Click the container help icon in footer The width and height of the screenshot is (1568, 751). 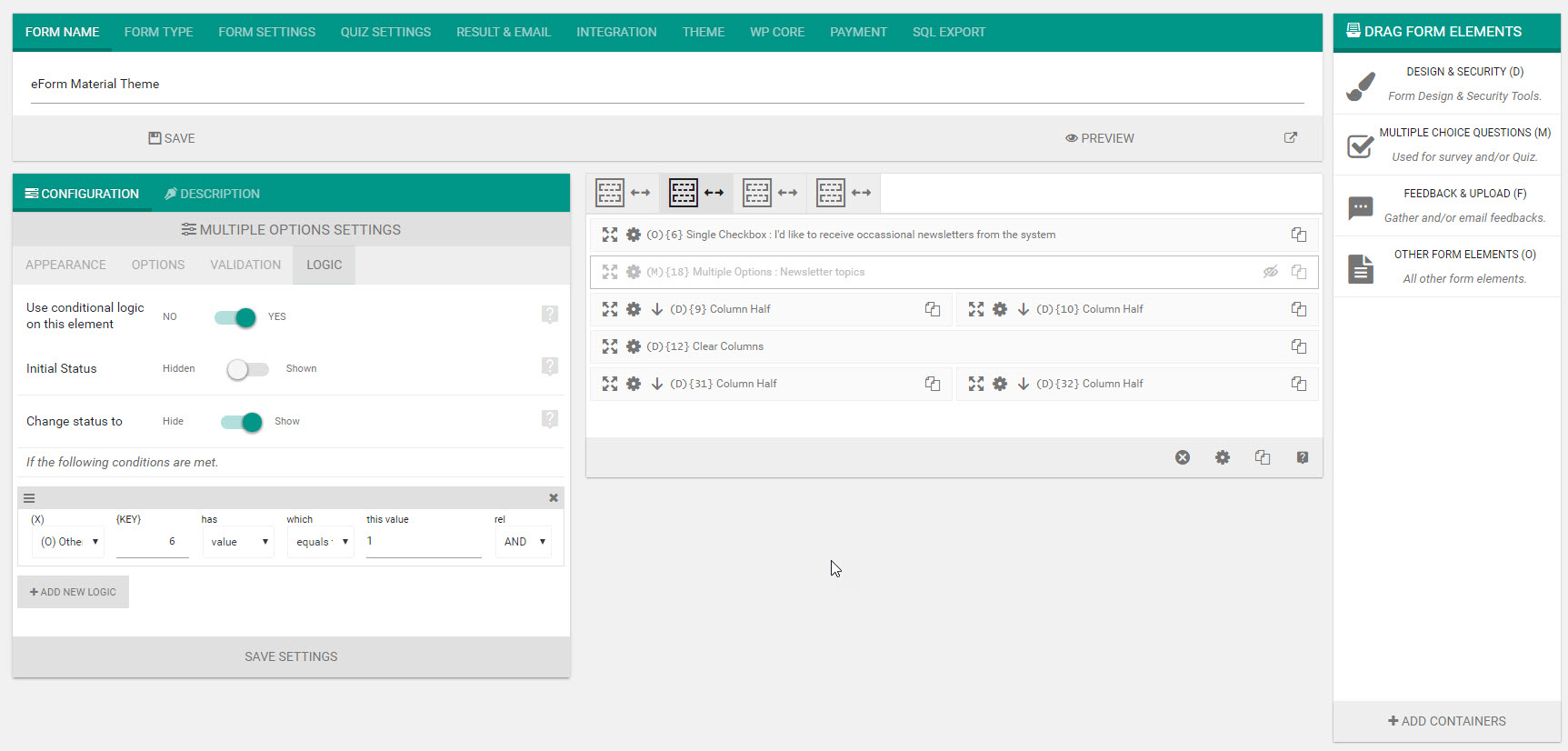point(1302,457)
